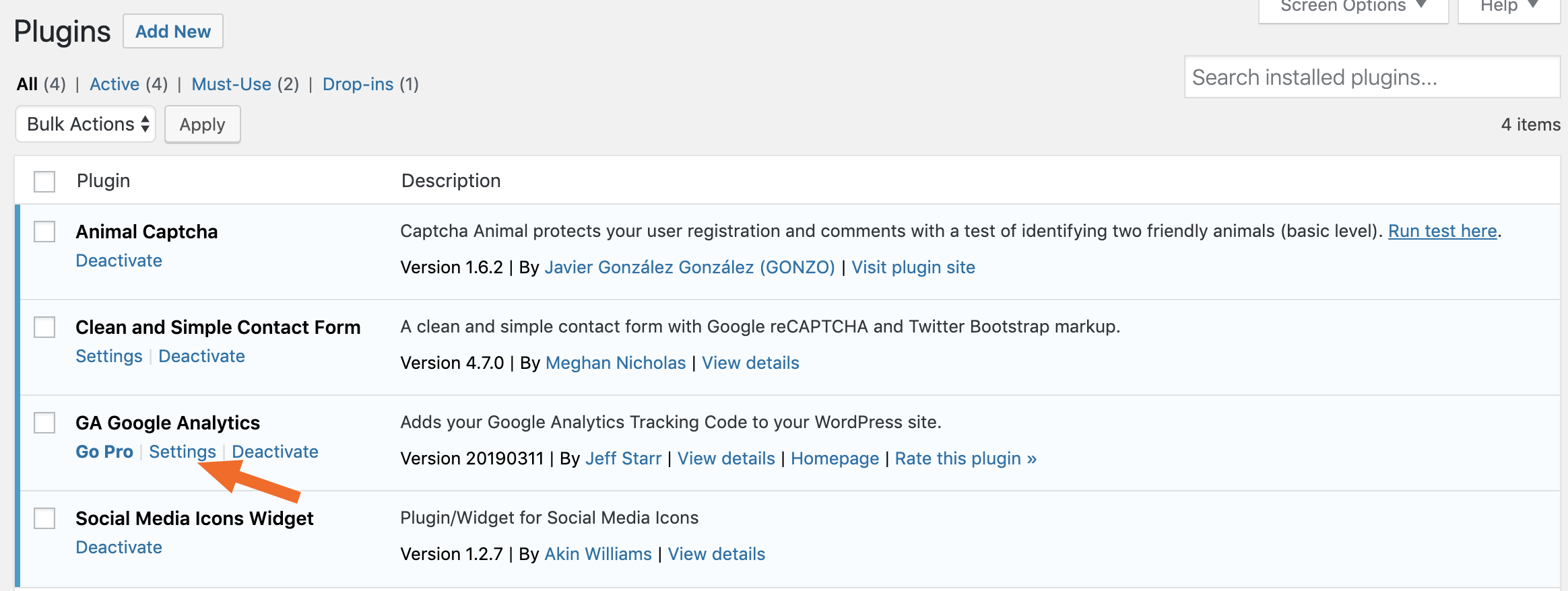
Task: Click the Description column header
Action: [451, 180]
